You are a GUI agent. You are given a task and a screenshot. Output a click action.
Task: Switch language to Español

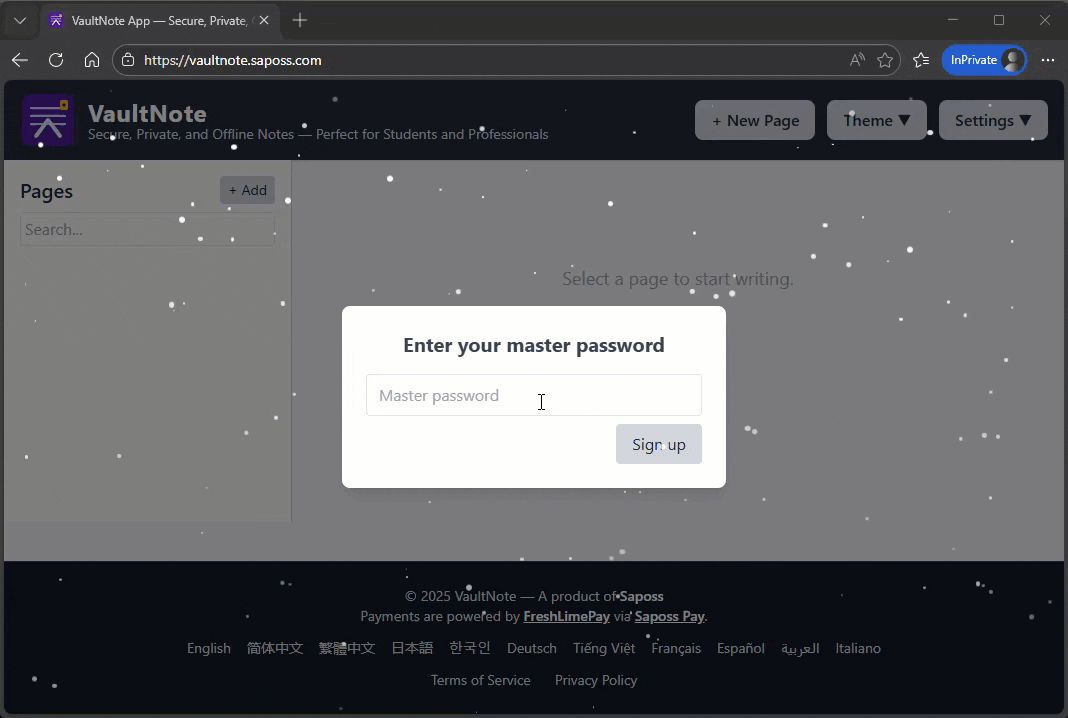[x=741, y=649]
